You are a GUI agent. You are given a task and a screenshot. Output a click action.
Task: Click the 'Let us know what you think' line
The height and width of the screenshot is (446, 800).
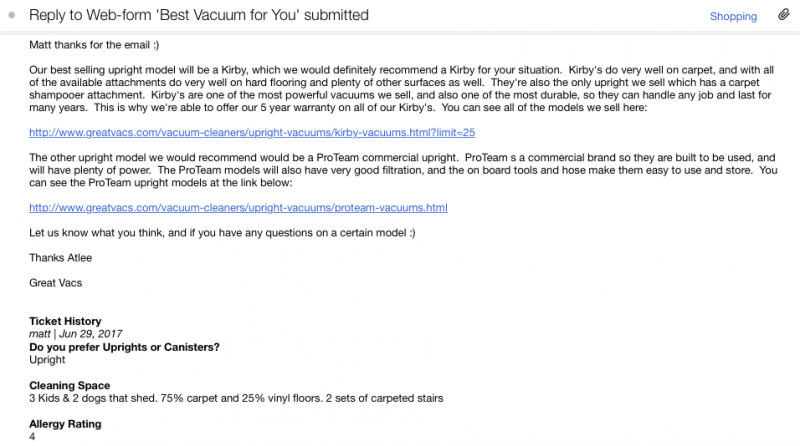[x=222, y=233]
